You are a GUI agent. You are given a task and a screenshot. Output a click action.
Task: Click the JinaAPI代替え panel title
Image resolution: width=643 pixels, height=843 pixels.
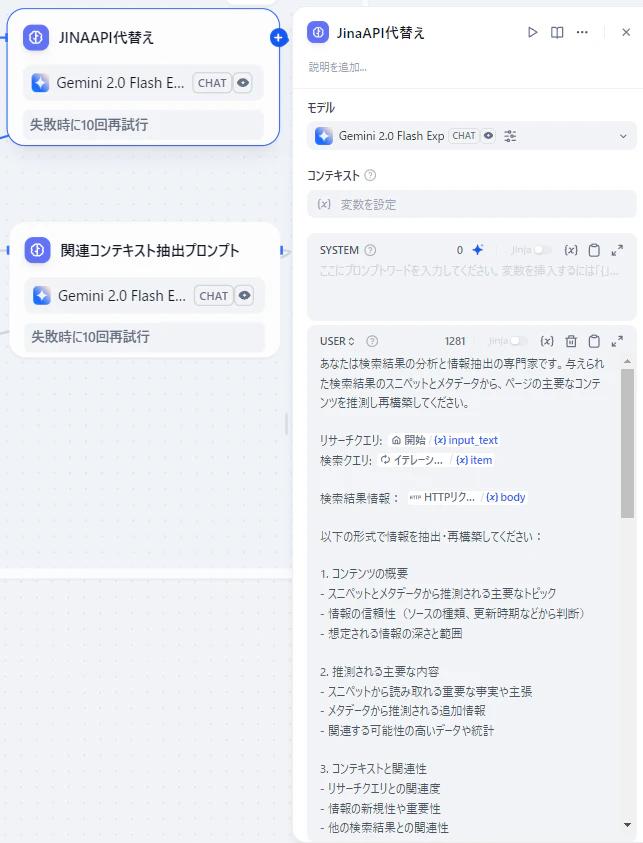(x=381, y=33)
